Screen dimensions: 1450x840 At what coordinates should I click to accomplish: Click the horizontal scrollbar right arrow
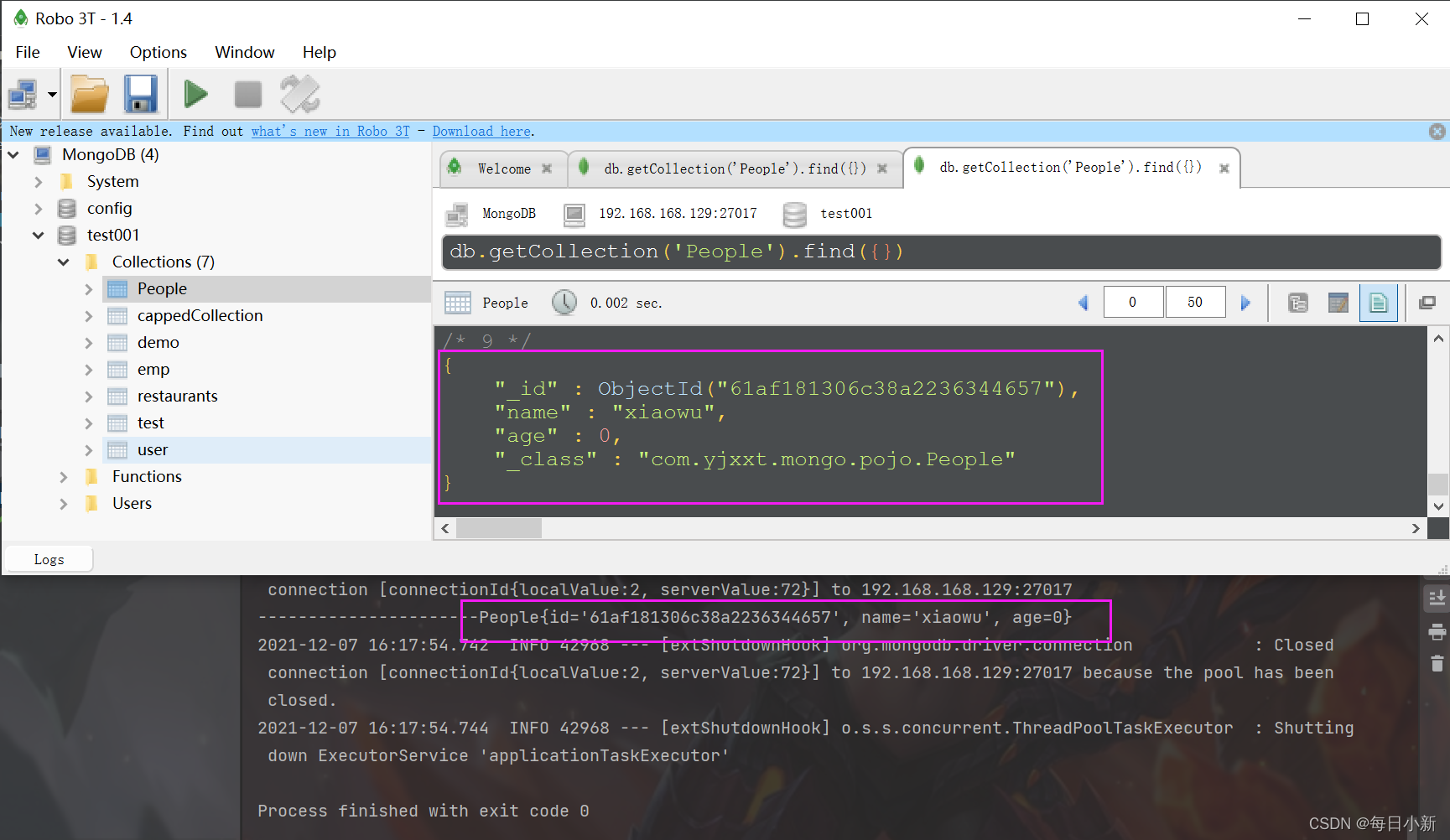pos(1416,528)
